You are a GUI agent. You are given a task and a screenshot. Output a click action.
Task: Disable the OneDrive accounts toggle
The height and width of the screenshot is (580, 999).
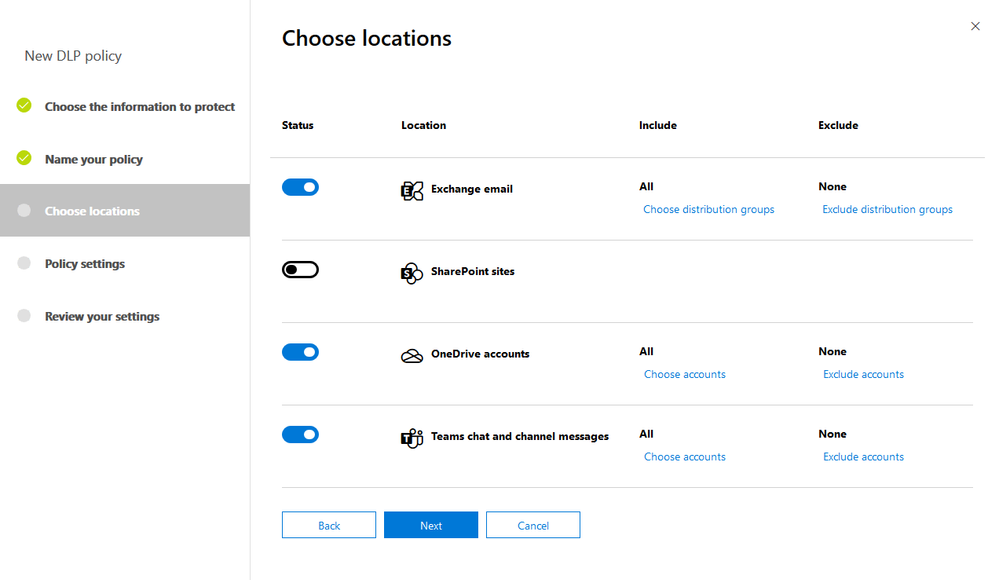[300, 352]
